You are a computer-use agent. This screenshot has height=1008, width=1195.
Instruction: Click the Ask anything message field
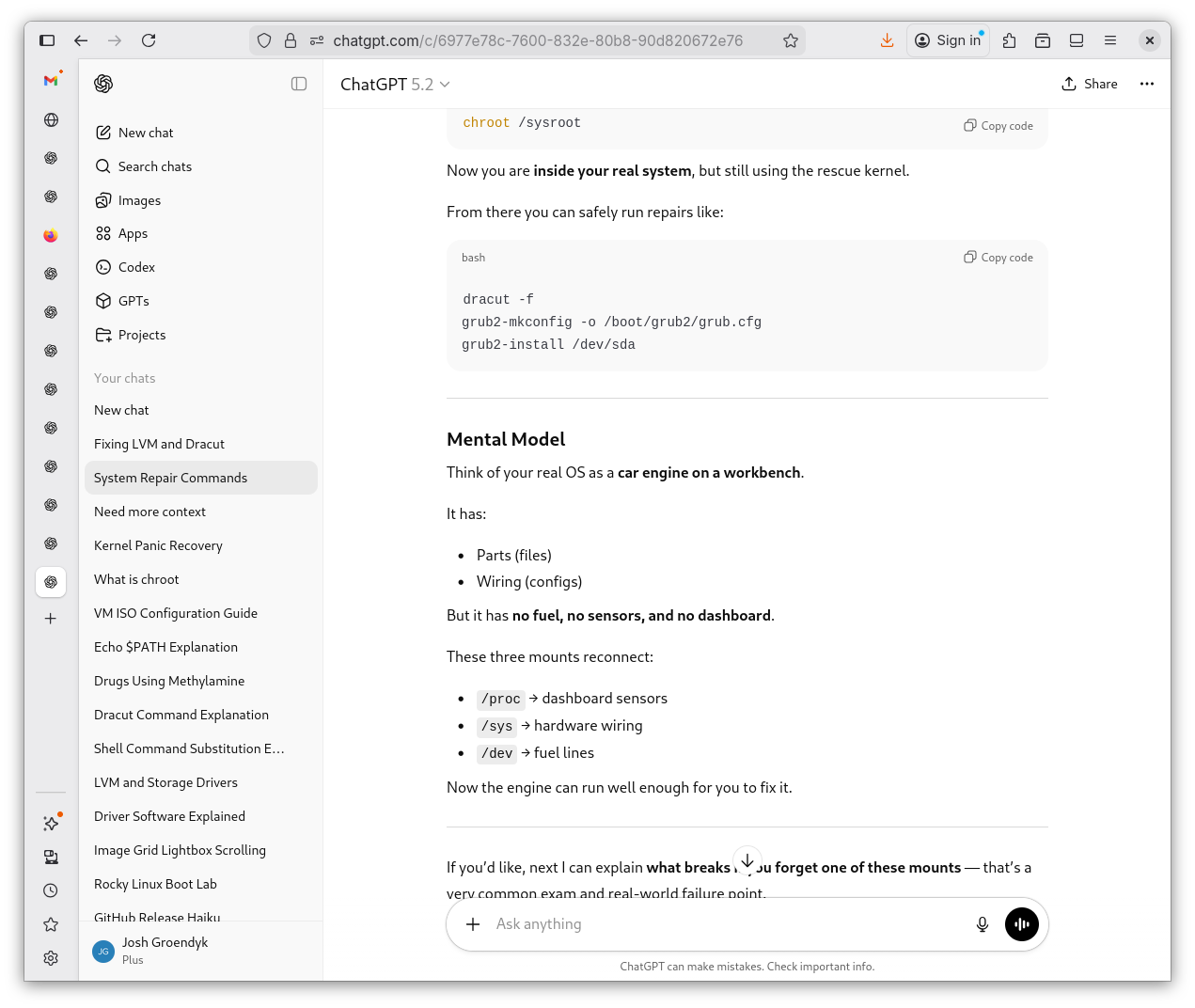click(x=724, y=924)
